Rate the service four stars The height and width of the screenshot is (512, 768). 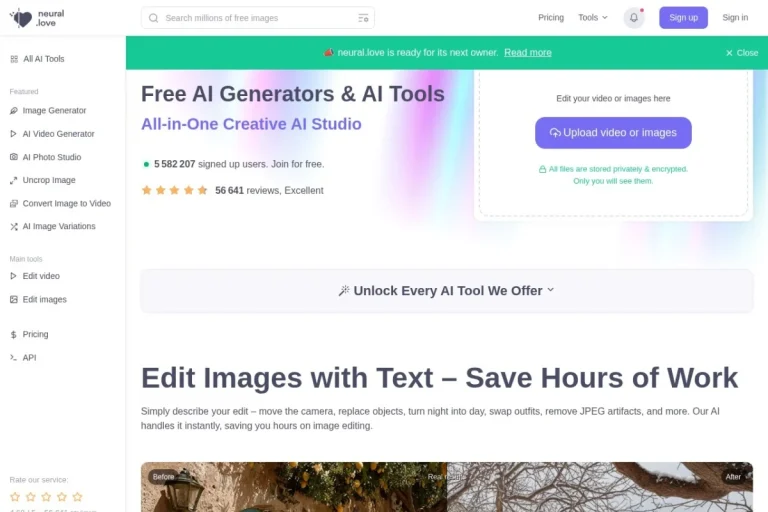coord(62,497)
